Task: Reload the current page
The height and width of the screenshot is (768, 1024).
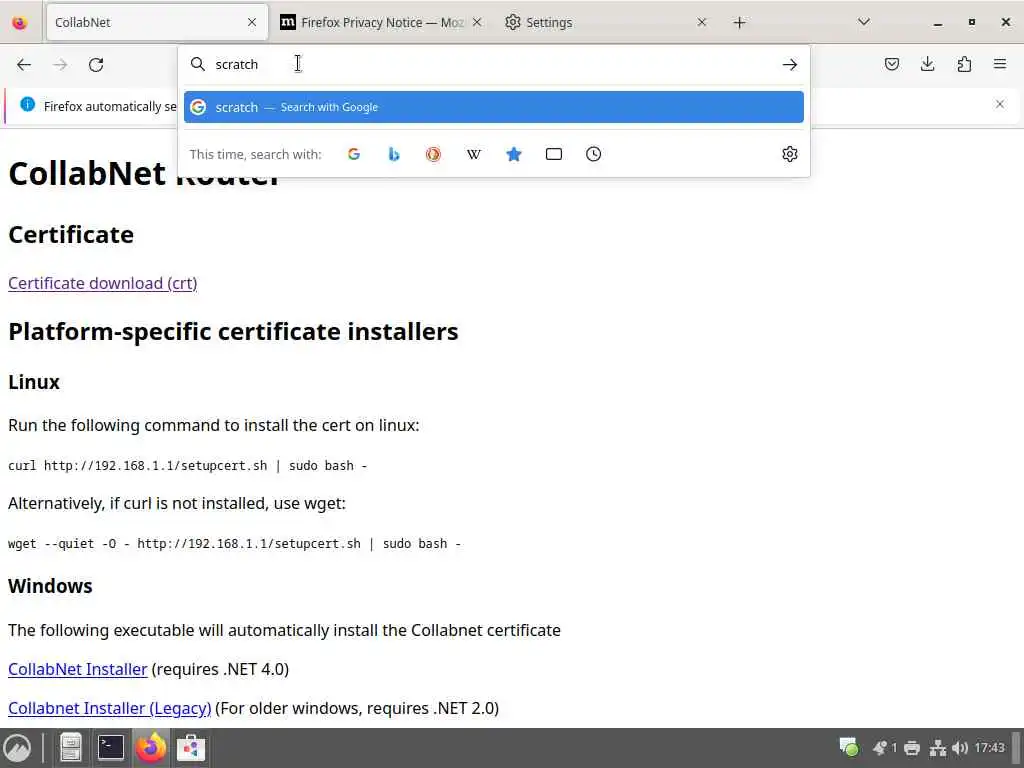Action: pyautogui.click(x=96, y=65)
